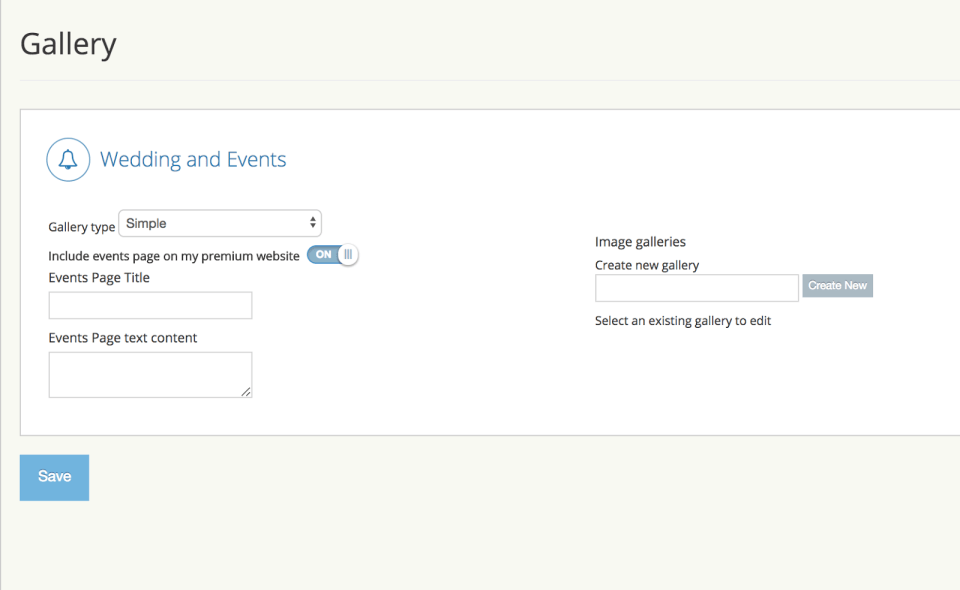Select the Wedding and Events section heading
Image resolution: width=960 pixels, height=590 pixels.
click(x=193, y=160)
